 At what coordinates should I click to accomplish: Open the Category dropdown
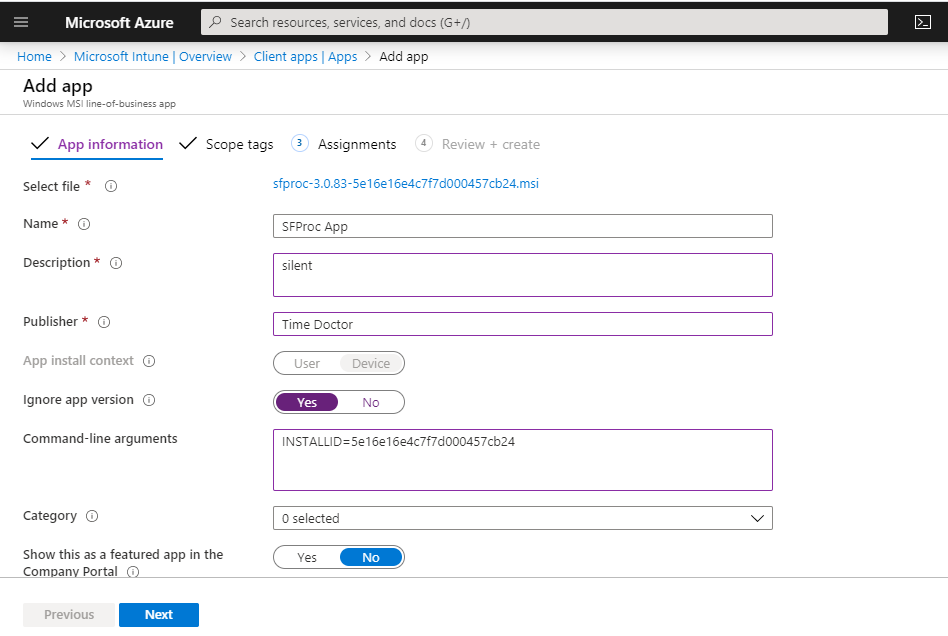tap(522, 518)
